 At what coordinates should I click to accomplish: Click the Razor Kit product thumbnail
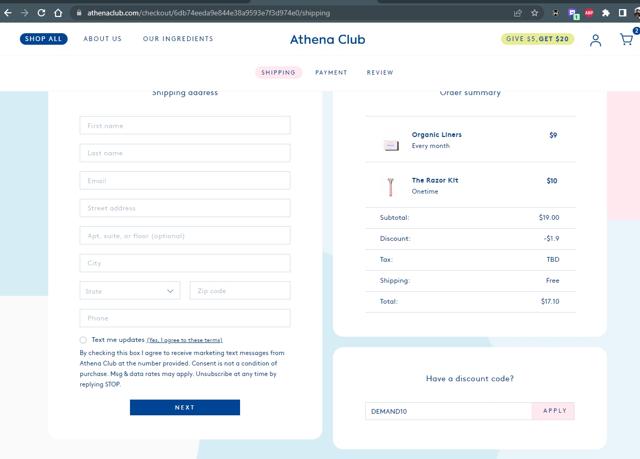pyautogui.click(x=391, y=187)
